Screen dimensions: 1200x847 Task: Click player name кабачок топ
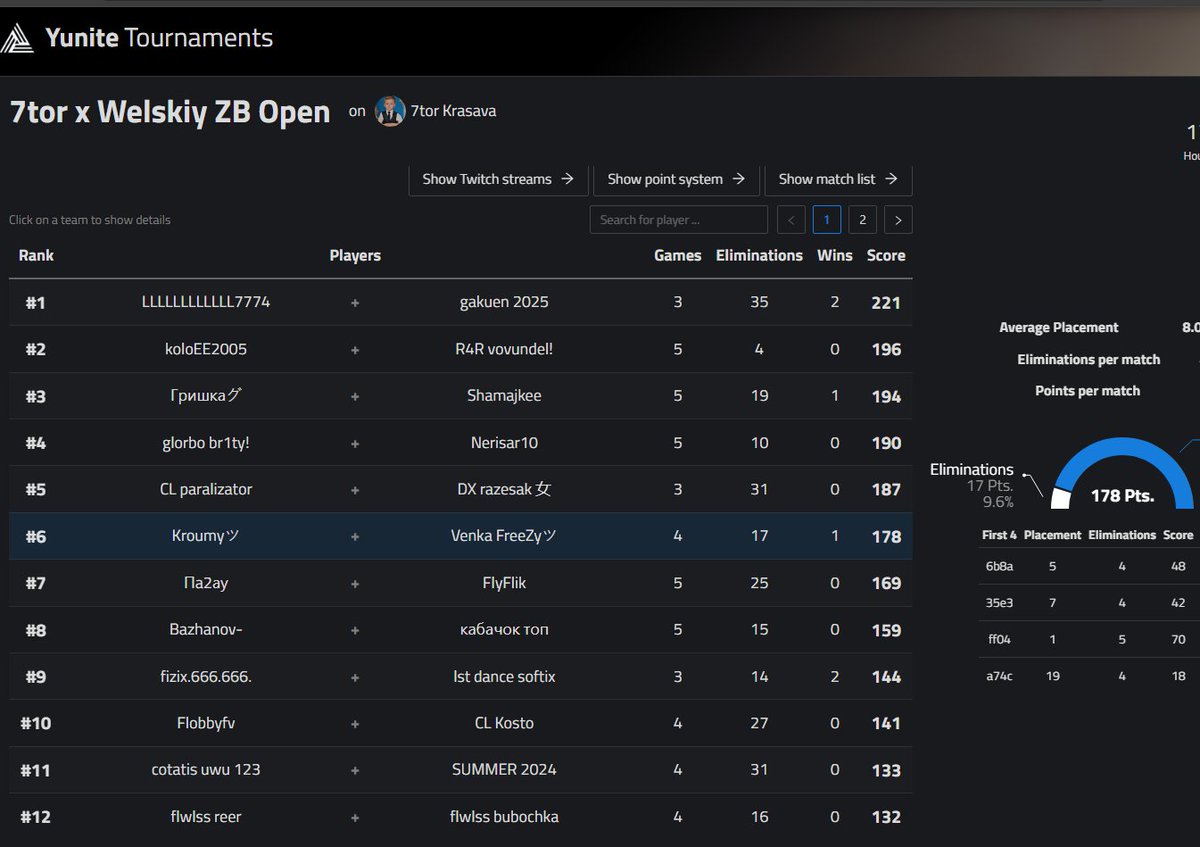point(504,630)
